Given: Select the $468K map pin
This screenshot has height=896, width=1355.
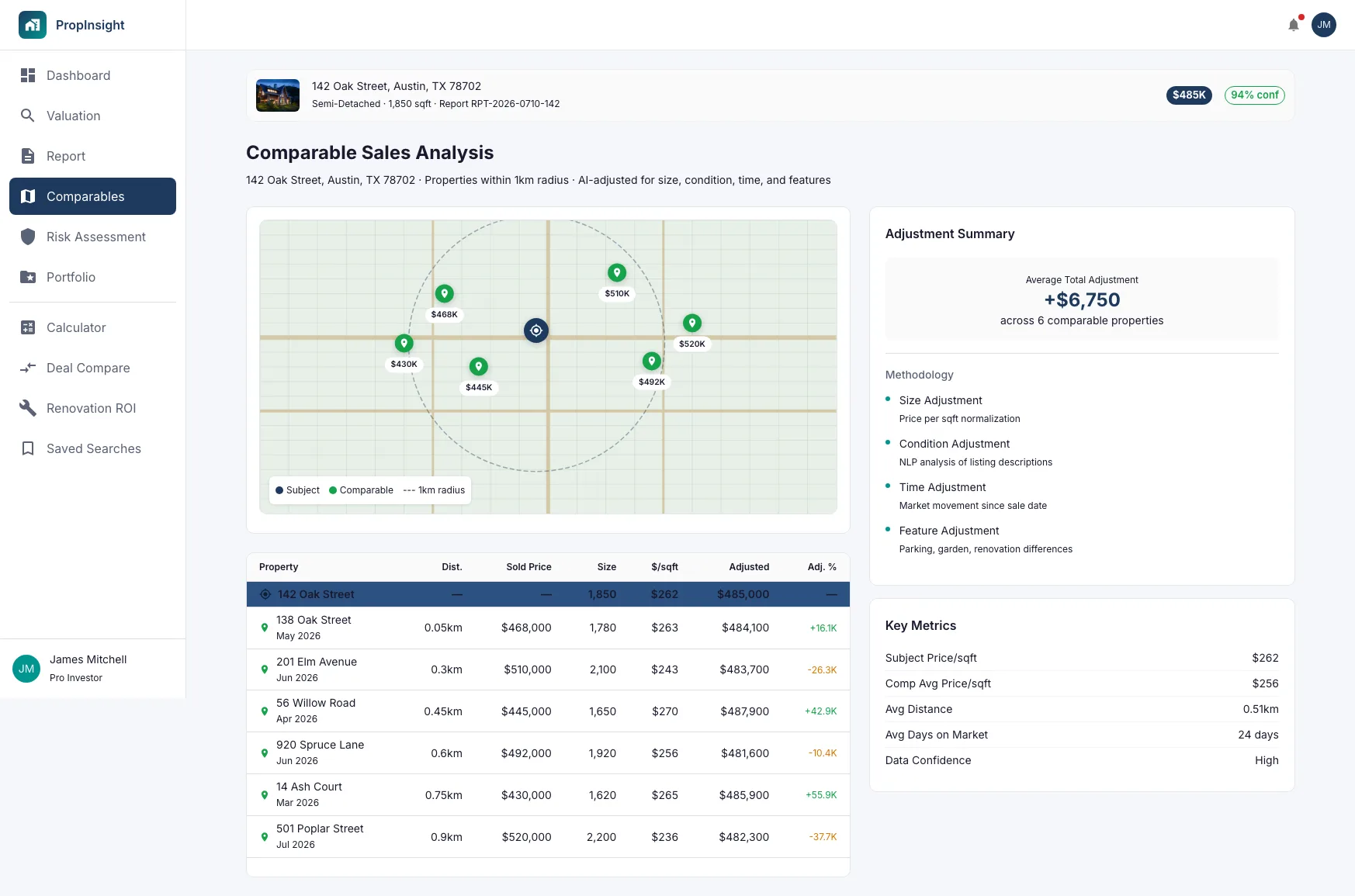Looking at the screenshot, I should tap(445, 294).
